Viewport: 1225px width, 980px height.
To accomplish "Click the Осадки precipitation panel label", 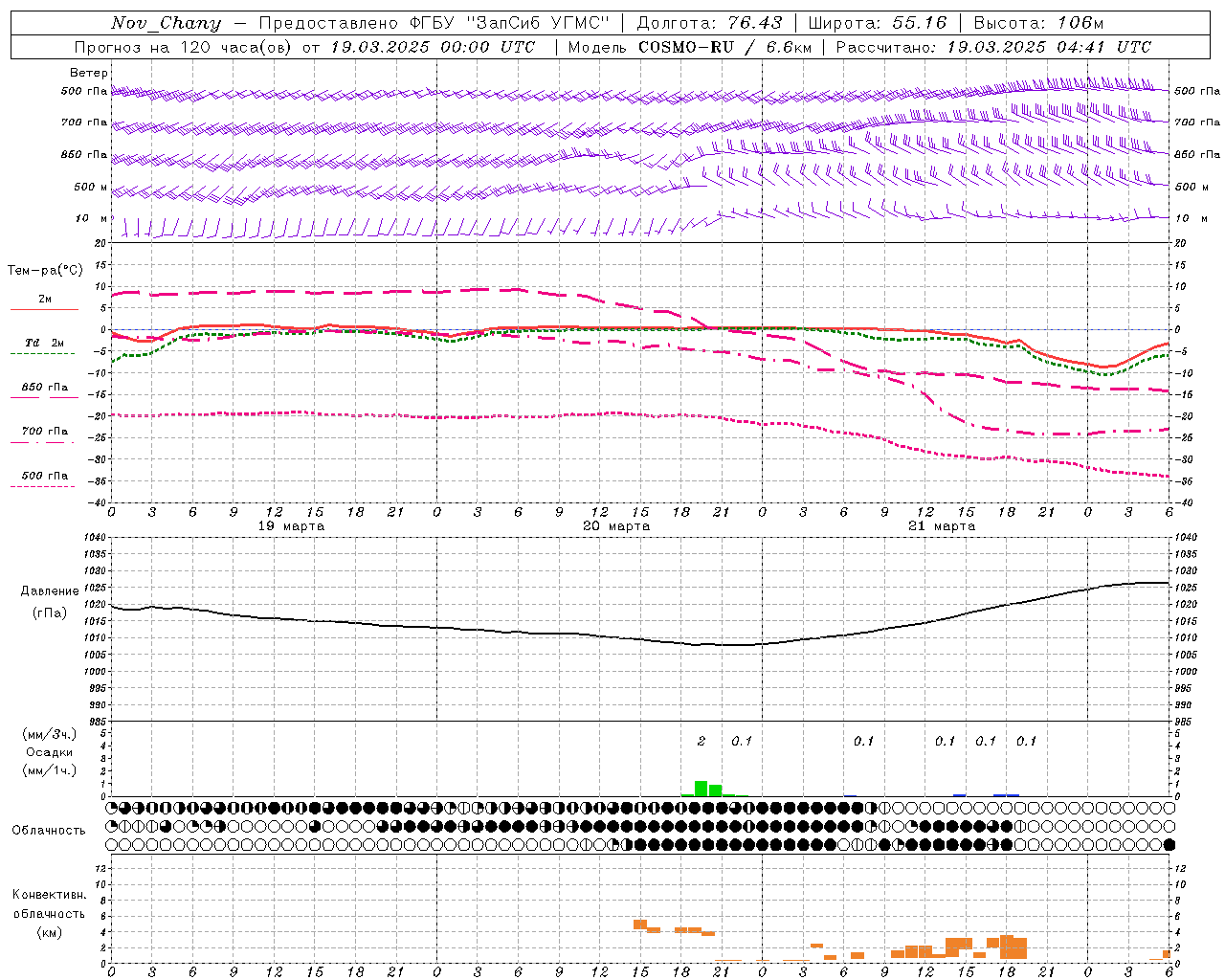I will [x=49, y=752].
